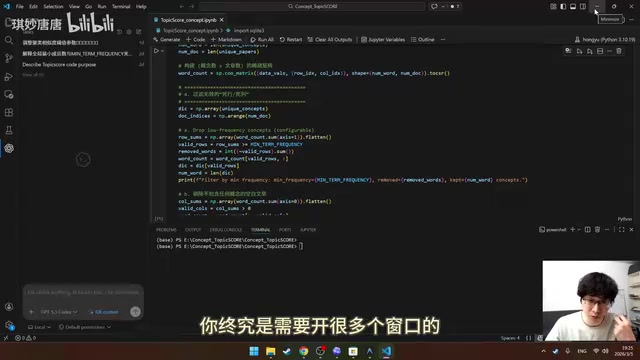Open the Selection menu
640x360 pixels.
53,7
